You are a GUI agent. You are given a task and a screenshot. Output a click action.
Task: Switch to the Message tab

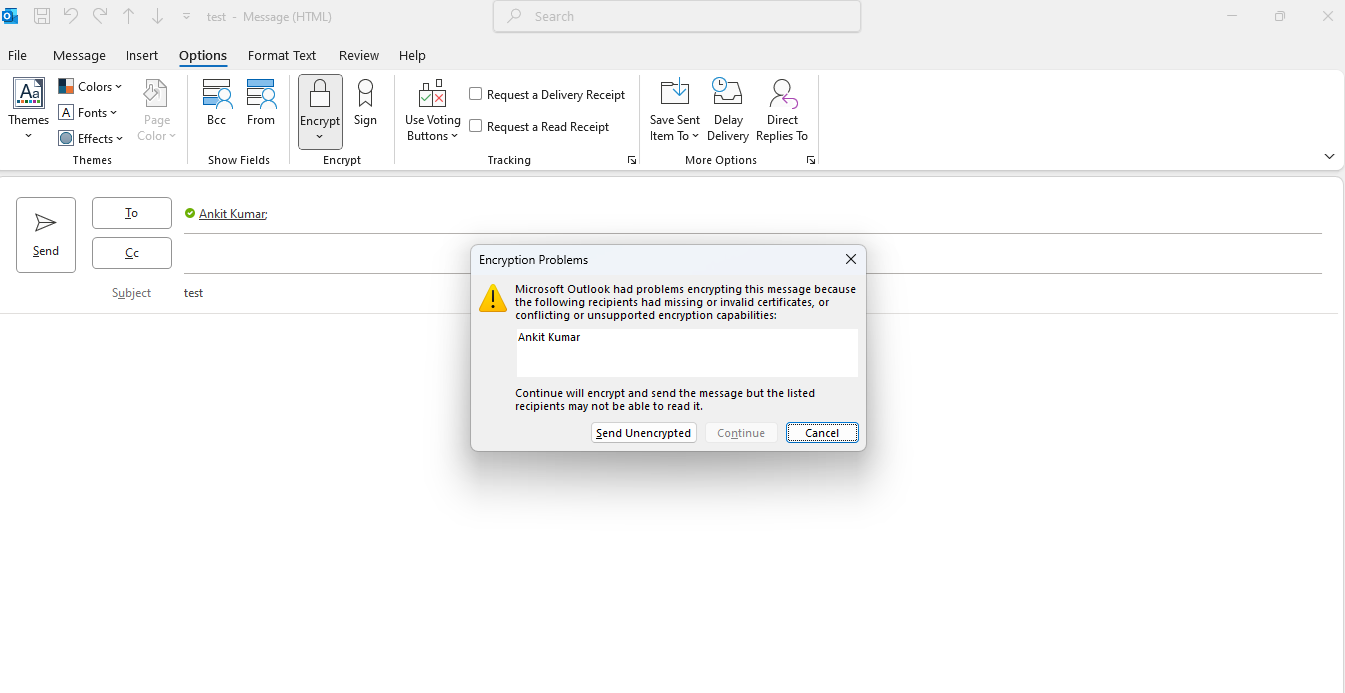(79, 55)
